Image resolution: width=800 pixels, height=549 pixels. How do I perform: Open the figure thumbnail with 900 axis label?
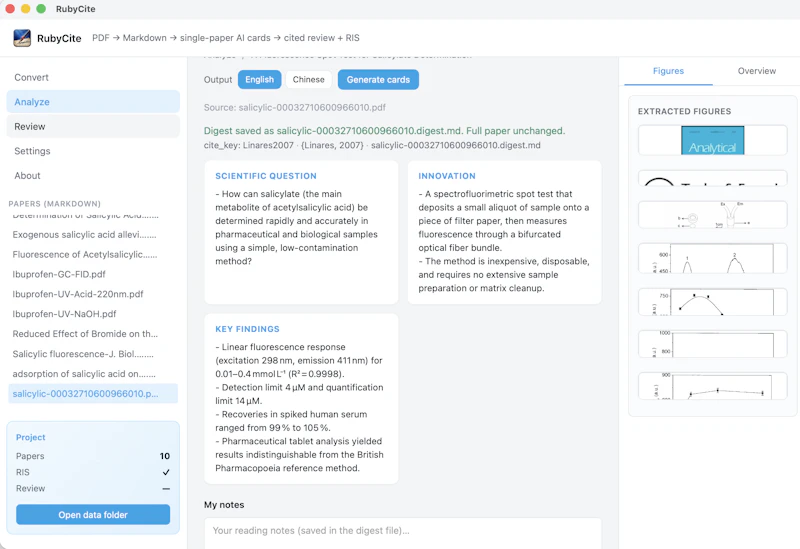point(712,386)
